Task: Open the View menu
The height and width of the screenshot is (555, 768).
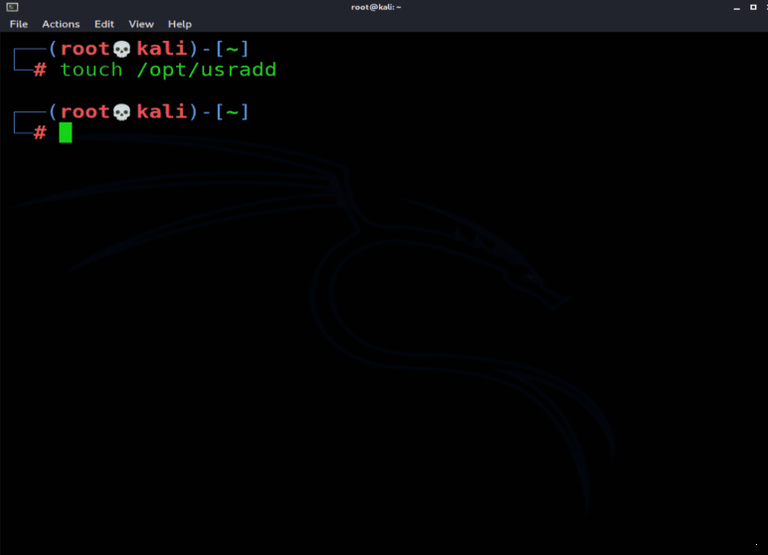Action: 141,24
